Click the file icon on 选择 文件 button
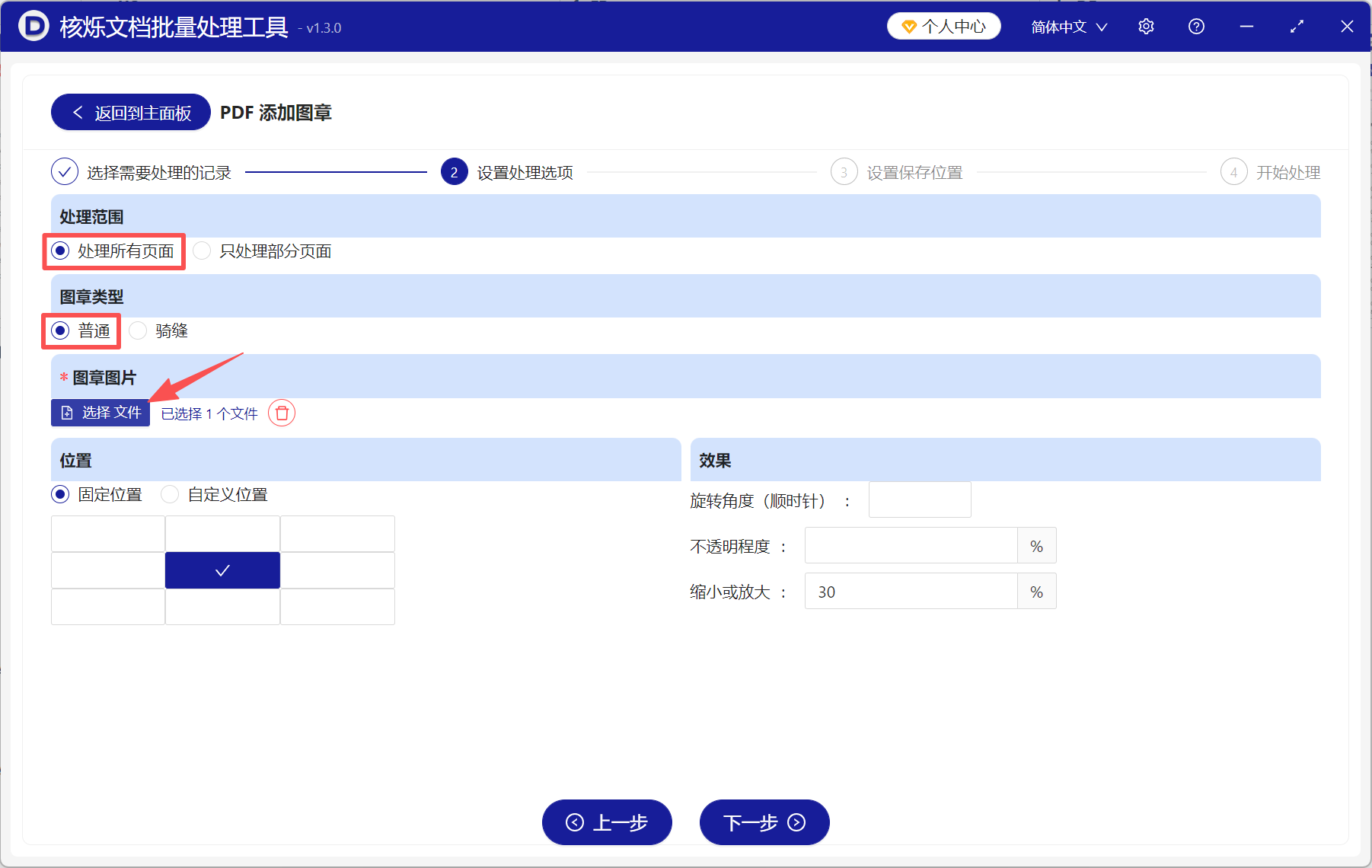1372x868 pixels. [69, 412]
